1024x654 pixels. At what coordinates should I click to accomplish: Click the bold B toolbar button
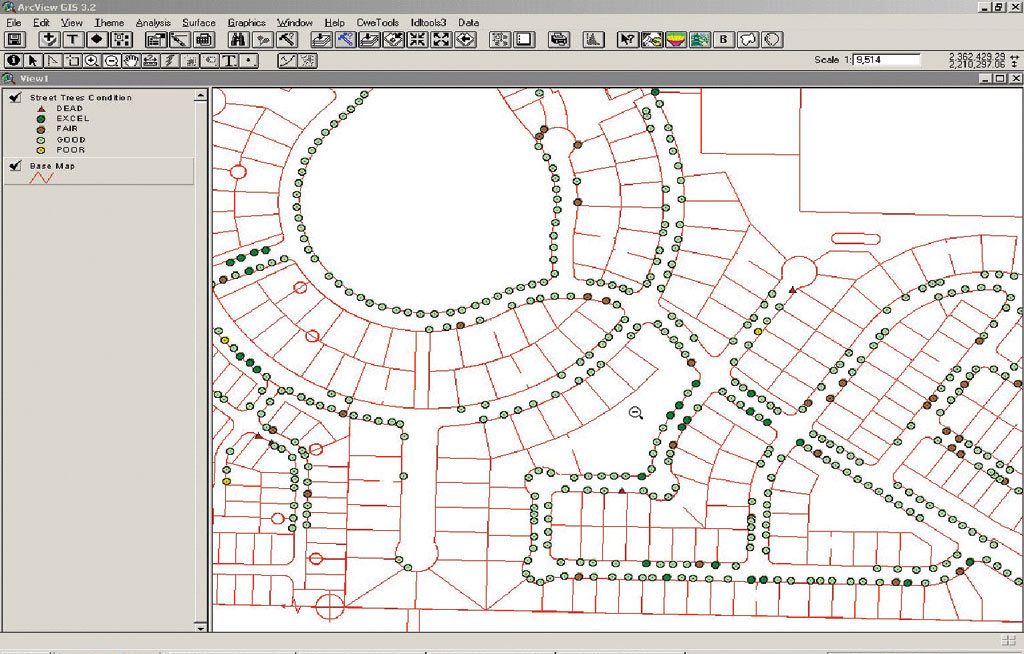click(x=724, y=40)
